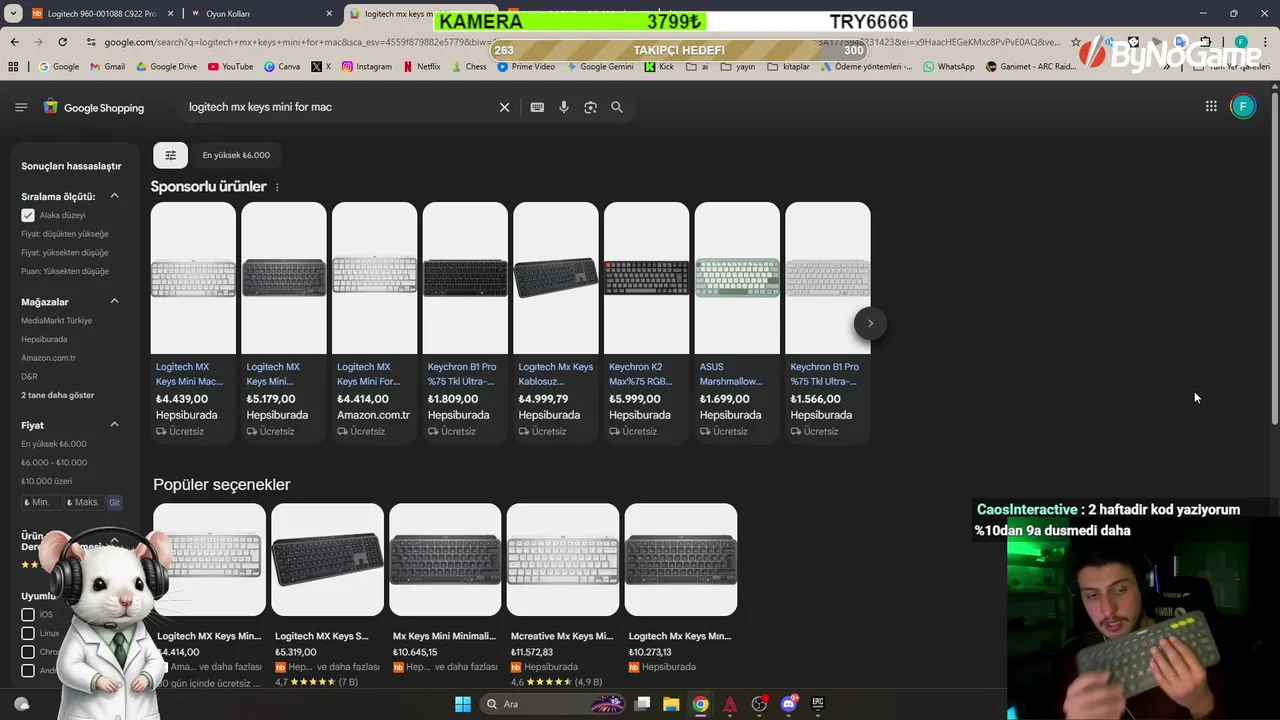Open Sponsorlu ürünler info menu dots
Image resolution: width=1280 pixels, height=720 pixels.
tap(277, 187)
